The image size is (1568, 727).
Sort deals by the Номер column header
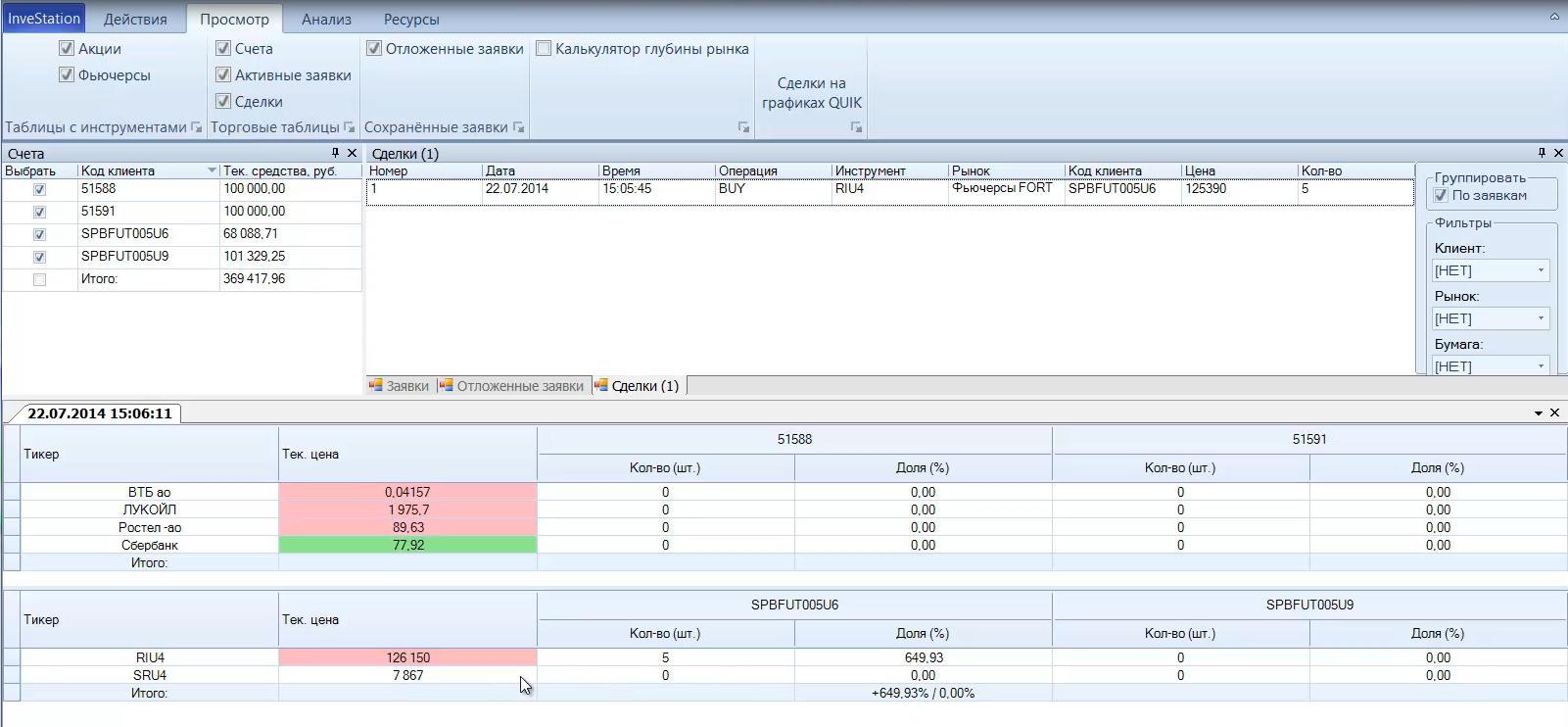pyautogui.click(x=424, y=170)
